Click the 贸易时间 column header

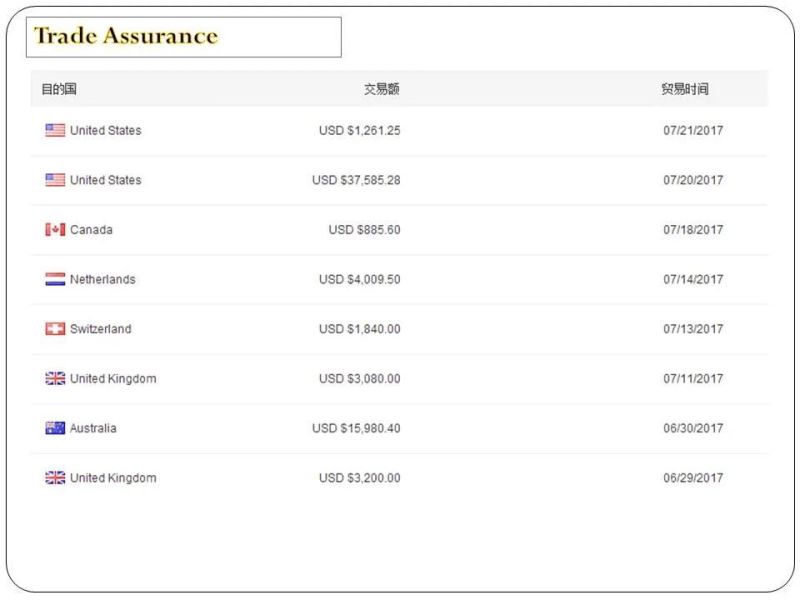[x=685, y=89]
